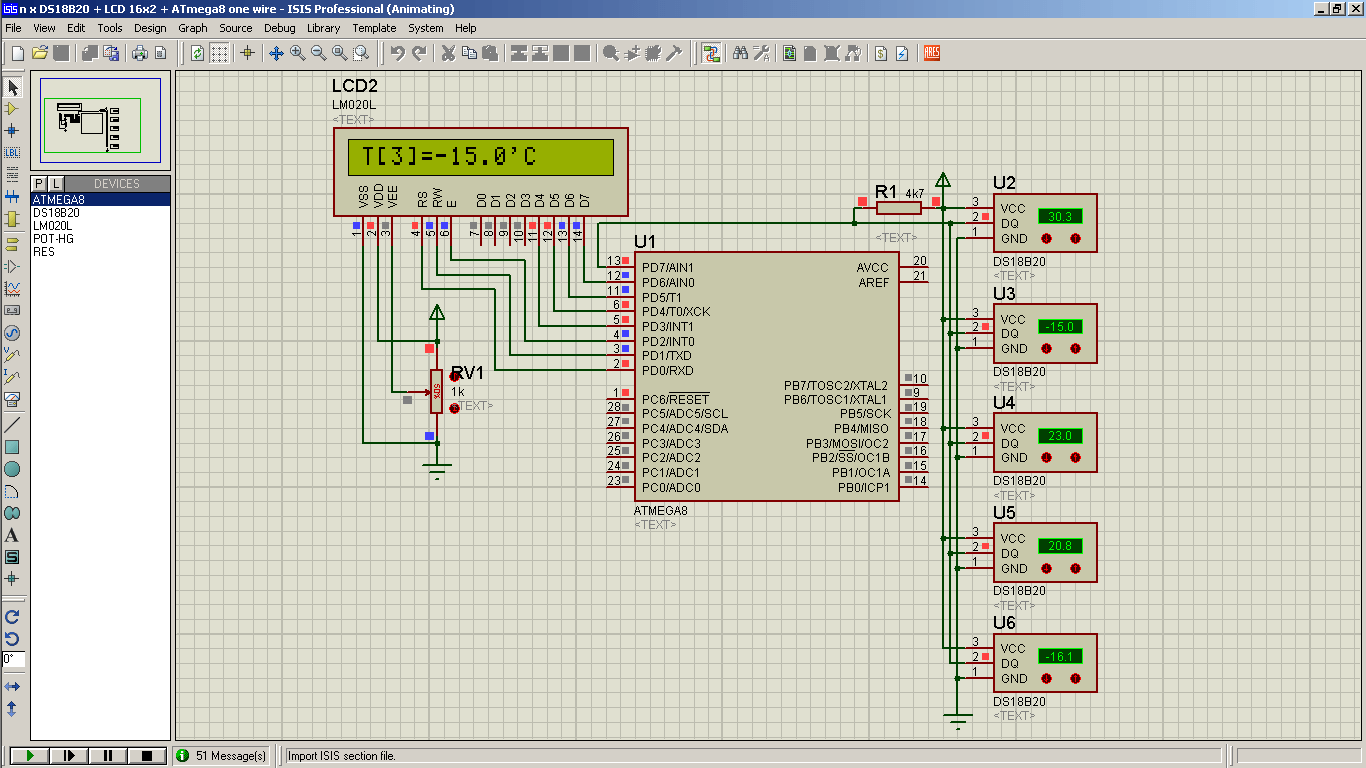
Task: Click the open folder icon
Action: click(39, 53)
